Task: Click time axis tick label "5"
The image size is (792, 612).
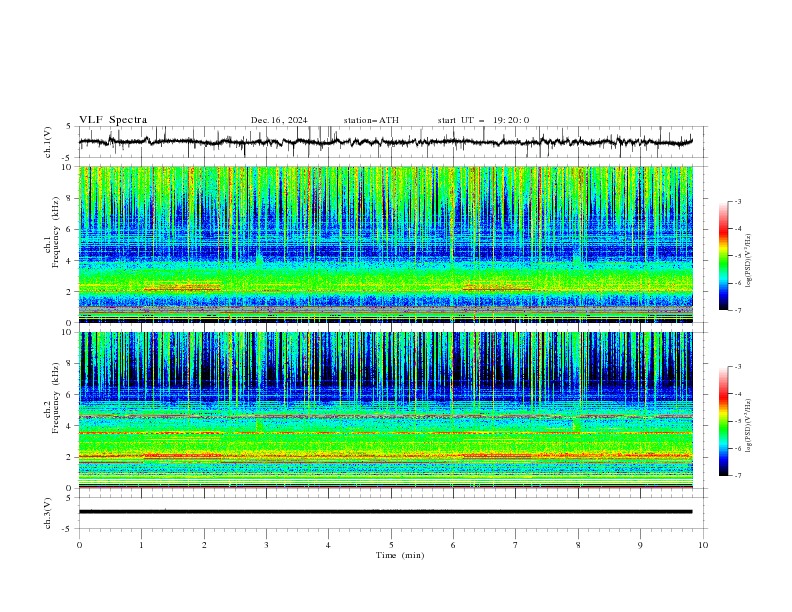Action: 391,545
